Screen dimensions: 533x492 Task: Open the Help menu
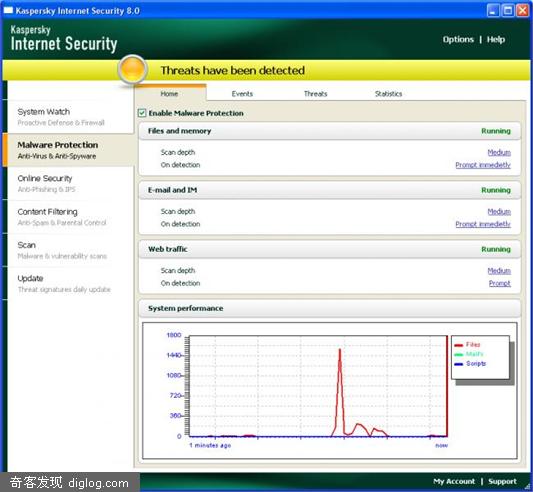pyautogui.click(x=496, y=39)
